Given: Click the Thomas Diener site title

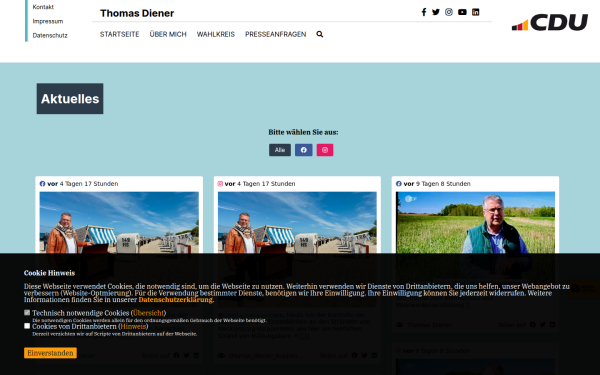Looking at the screenshot, I should [137, 13].
